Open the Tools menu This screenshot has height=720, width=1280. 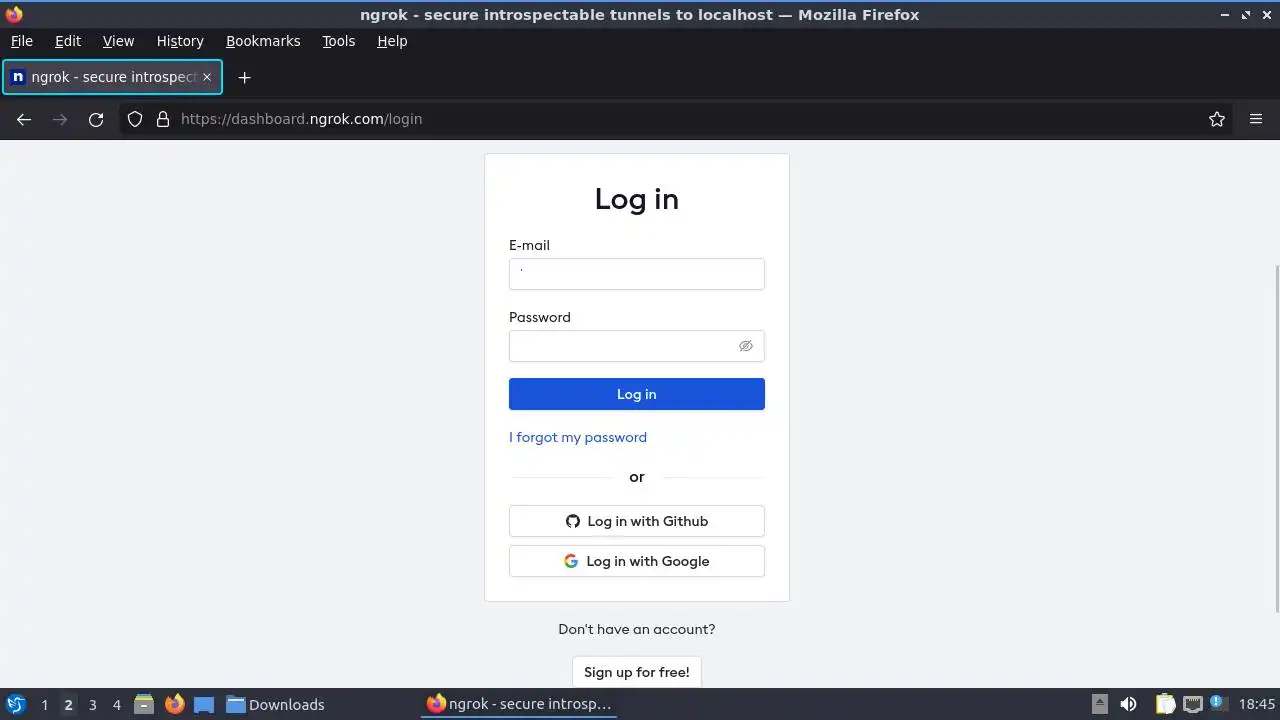click(339, 41)
